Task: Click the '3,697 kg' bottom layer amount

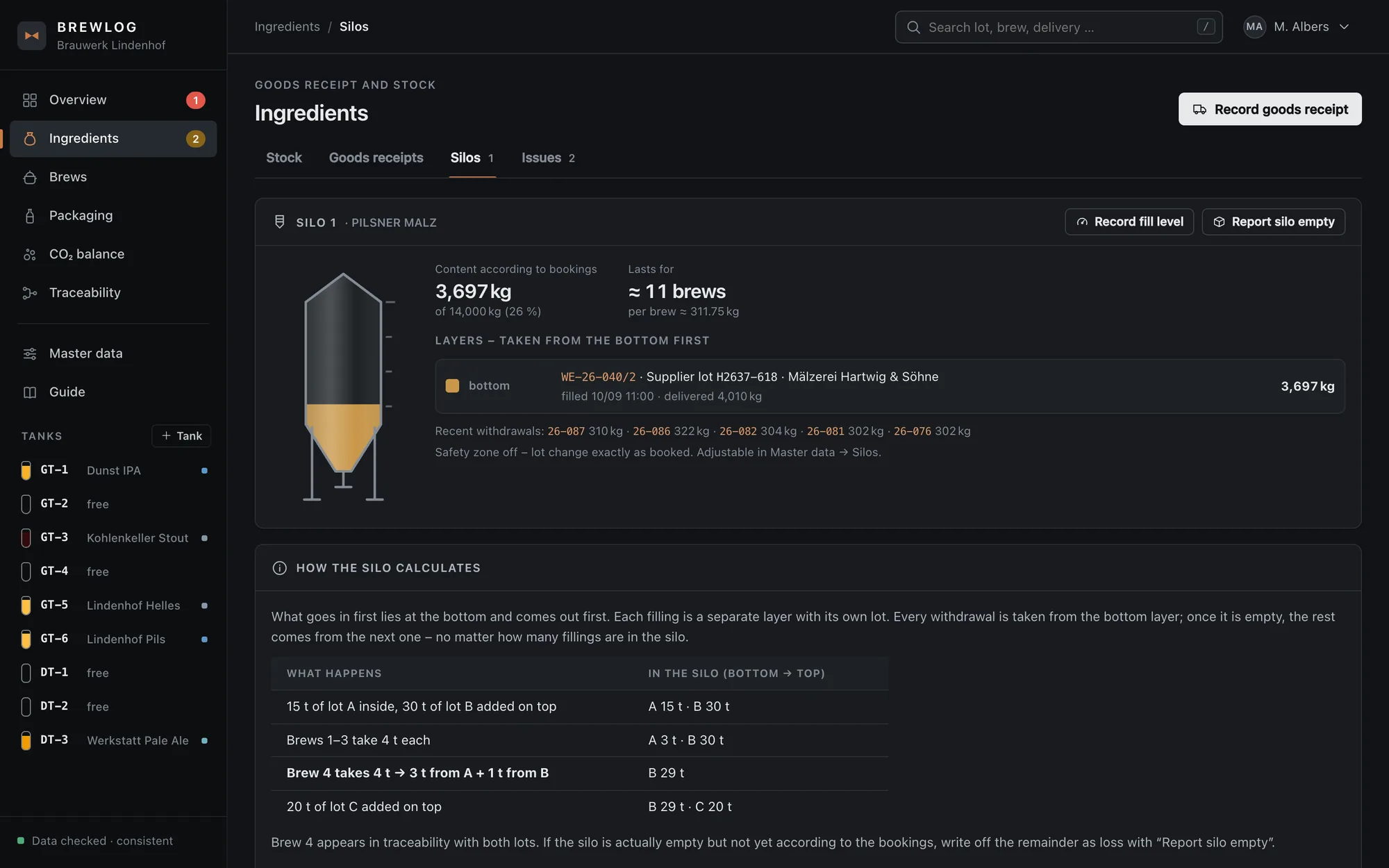Action: coord(1307,386)
